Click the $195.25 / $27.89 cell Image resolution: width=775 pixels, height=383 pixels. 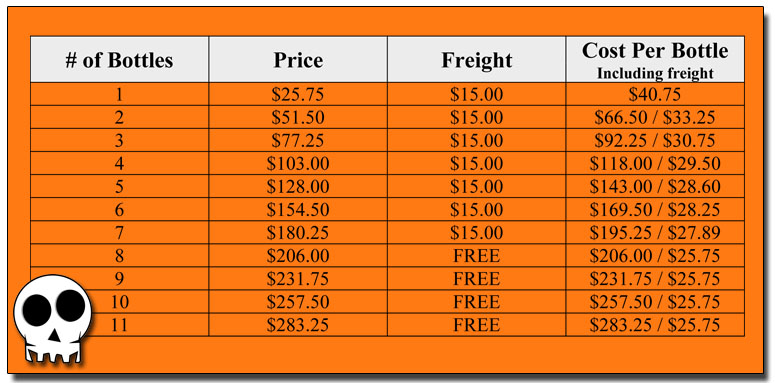coord(655,232)
